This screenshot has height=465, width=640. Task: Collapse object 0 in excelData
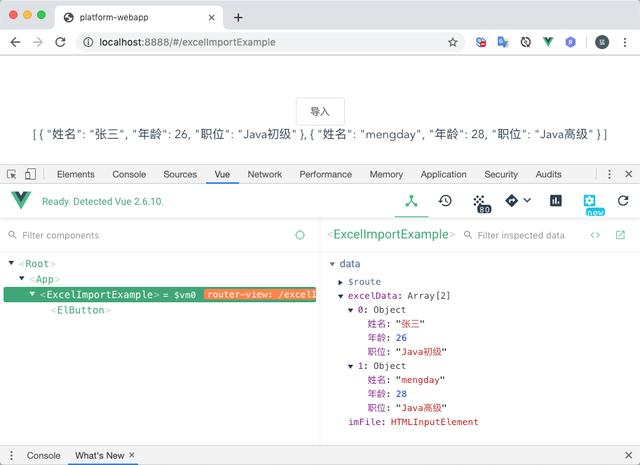(350, 310)
